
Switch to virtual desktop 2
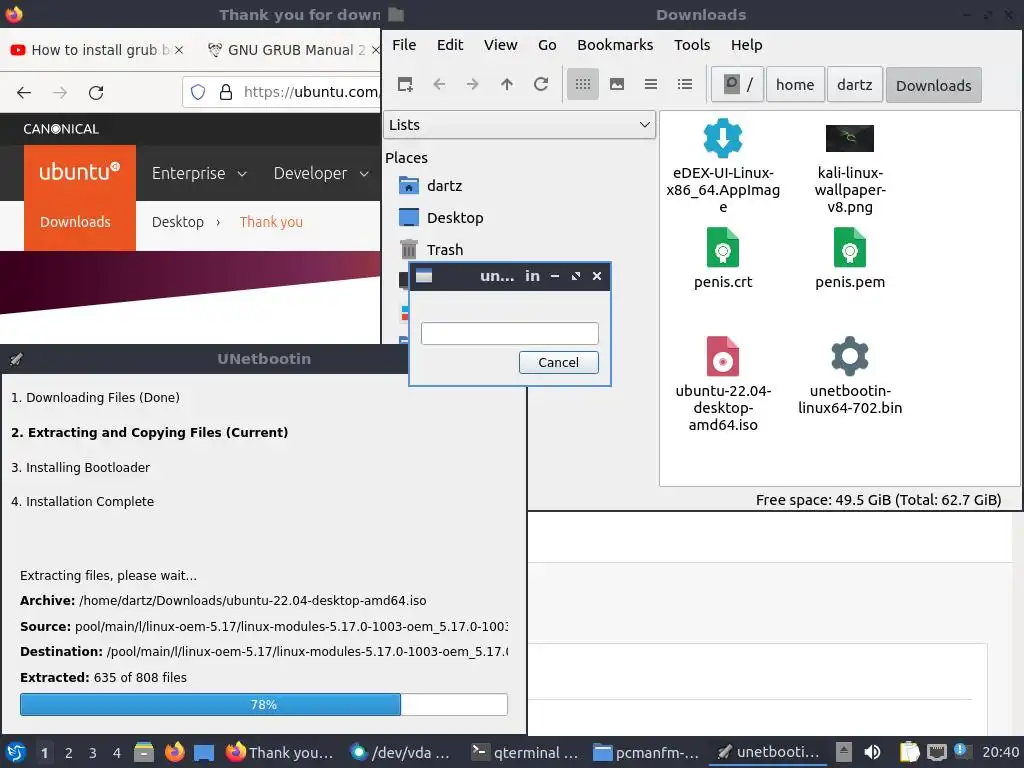(69, 753)
